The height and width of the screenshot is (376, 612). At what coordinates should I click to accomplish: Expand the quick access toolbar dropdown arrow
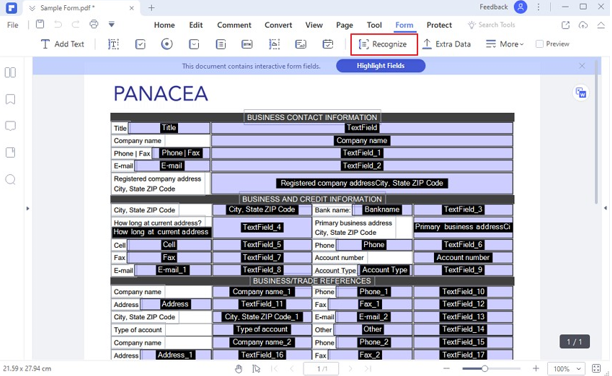(111, 25)
